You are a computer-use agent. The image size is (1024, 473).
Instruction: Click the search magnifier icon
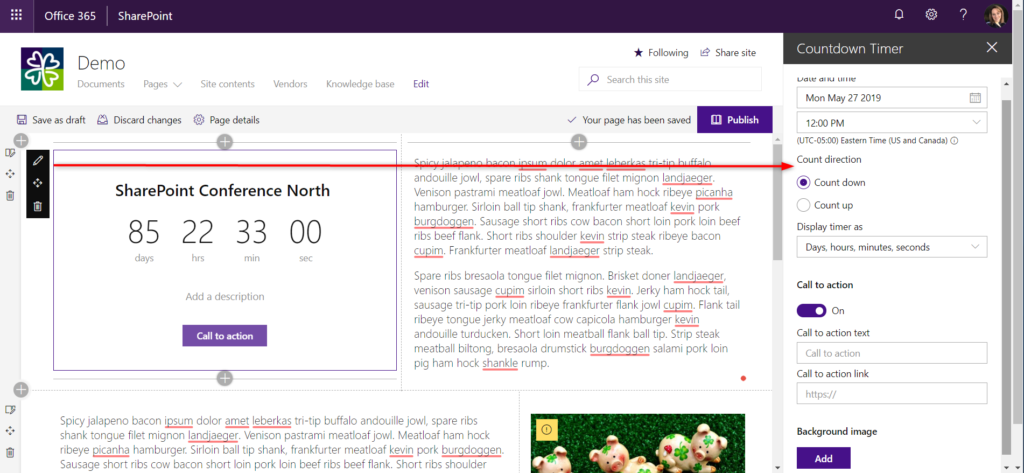(593, 80)
